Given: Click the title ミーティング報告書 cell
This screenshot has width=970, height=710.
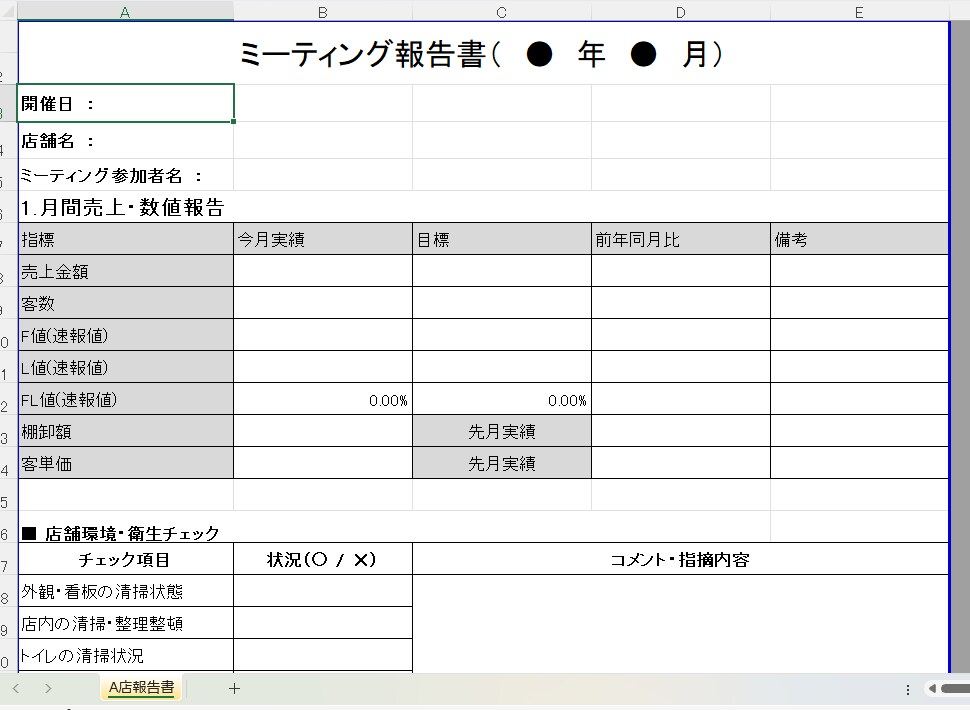Looking at the screenshot, I should coord(483,54).
